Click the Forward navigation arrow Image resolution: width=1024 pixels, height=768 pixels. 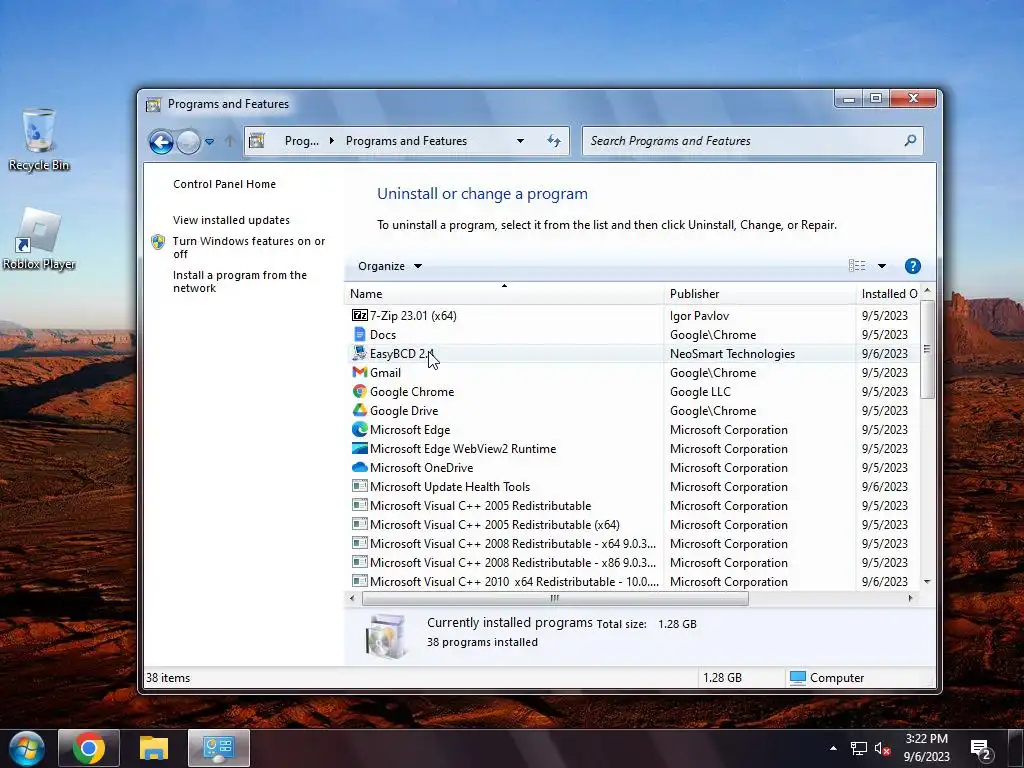point(188,141)
